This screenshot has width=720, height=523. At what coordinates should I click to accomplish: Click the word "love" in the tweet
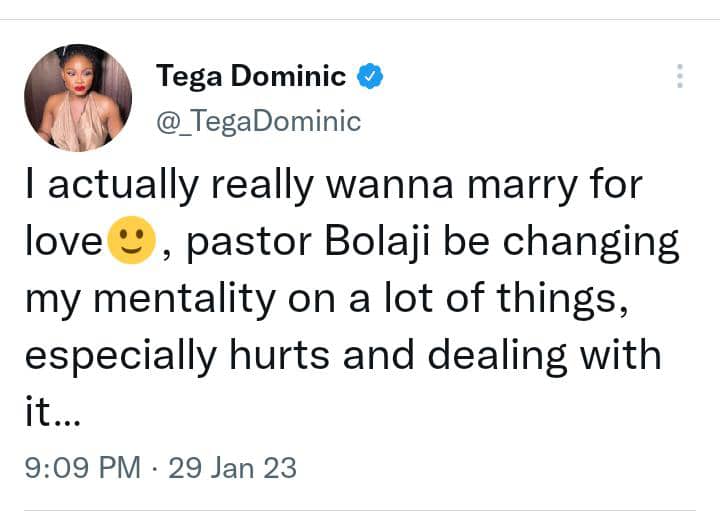coord(62,243)
